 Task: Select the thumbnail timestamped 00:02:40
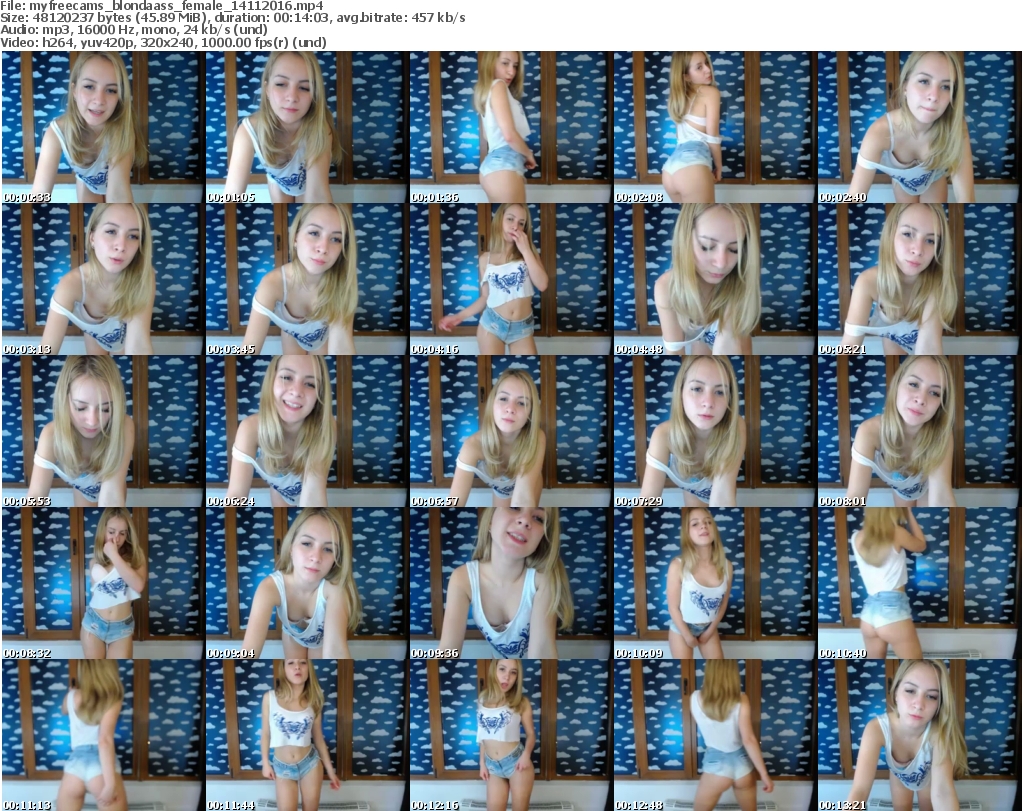[918, 127]
